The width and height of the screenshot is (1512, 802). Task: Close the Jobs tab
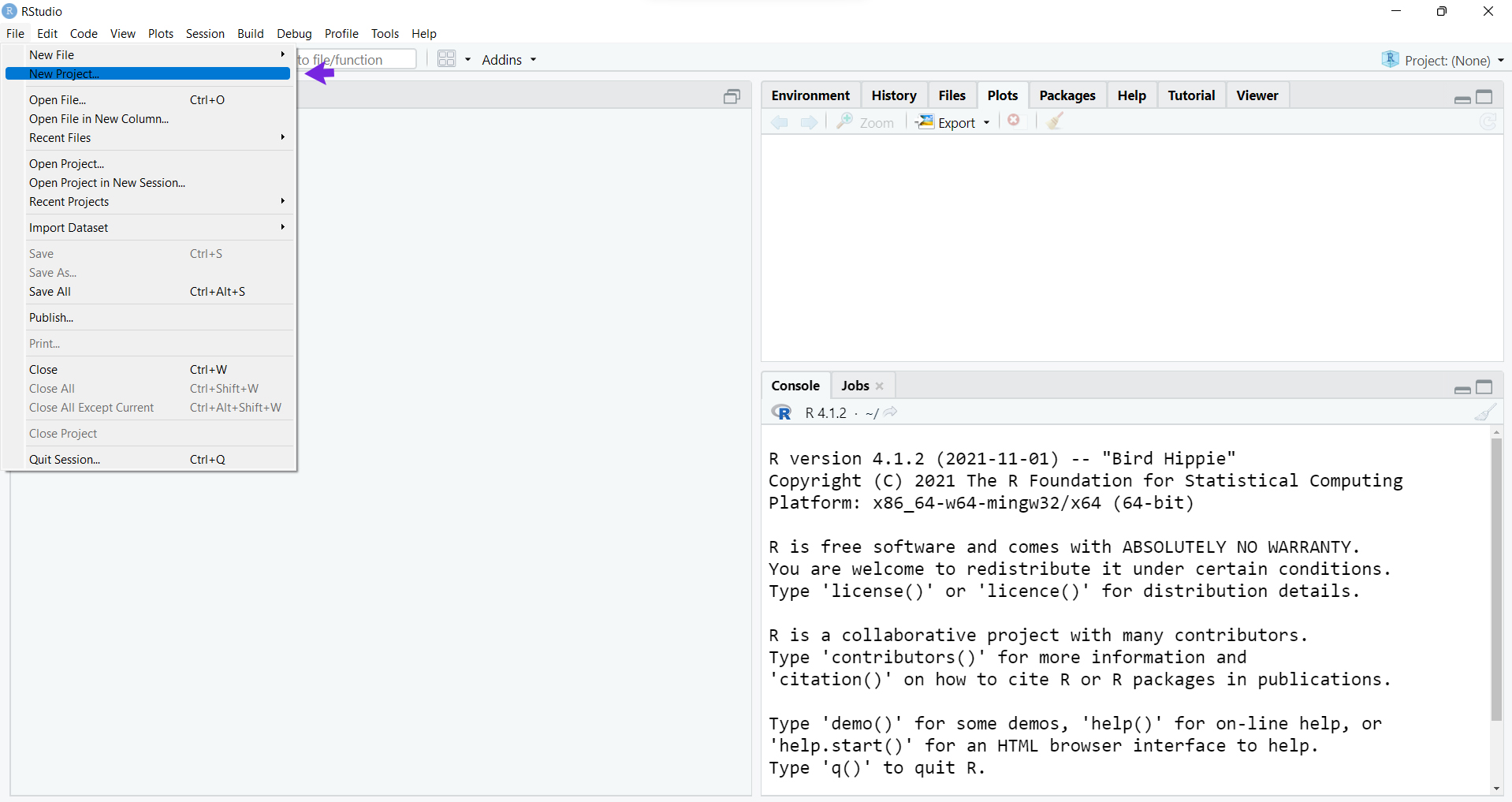(880, 386)
